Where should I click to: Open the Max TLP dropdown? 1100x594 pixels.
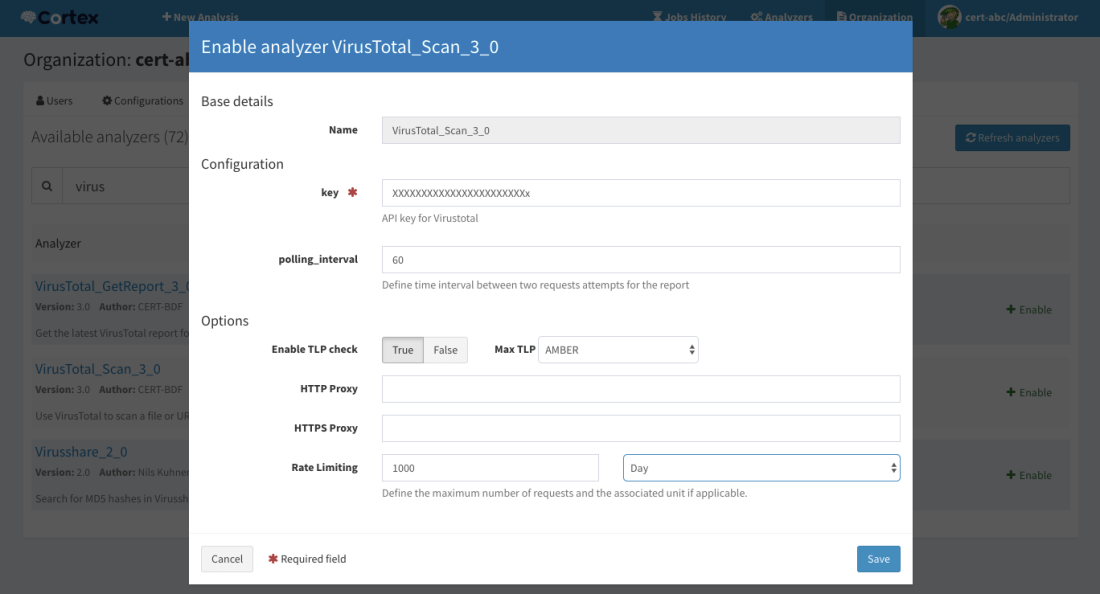pos(618,350)
